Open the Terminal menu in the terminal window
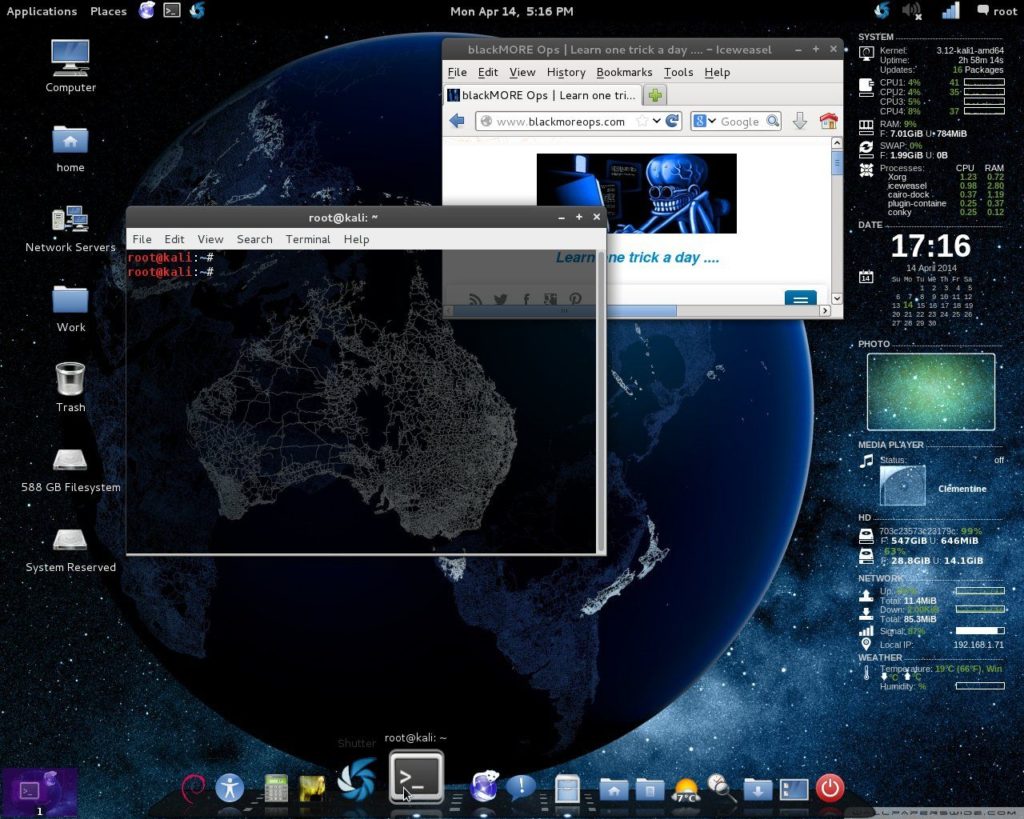1024x819 pixels. point(307,239)
